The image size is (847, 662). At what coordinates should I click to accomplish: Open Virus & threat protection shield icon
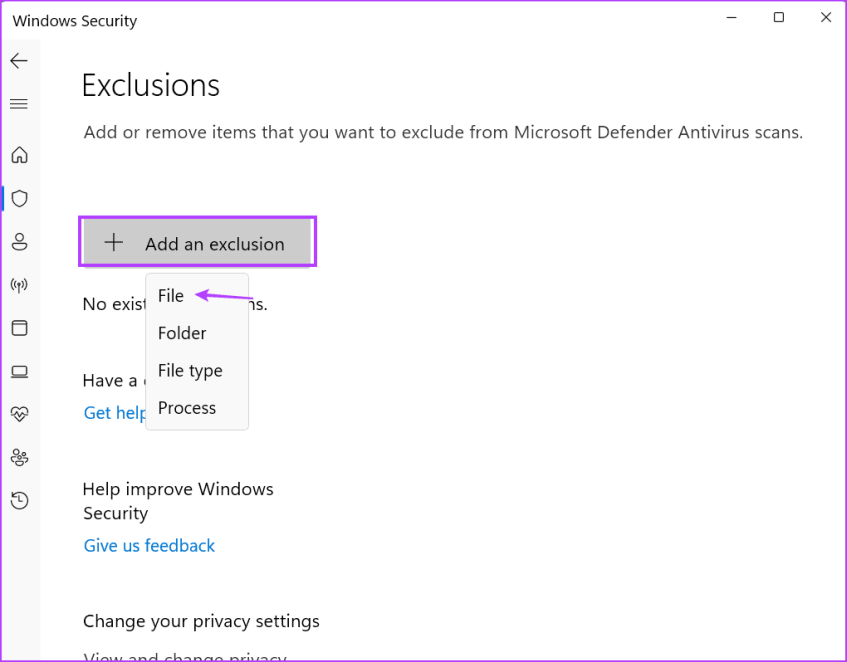tap(19, 198)
